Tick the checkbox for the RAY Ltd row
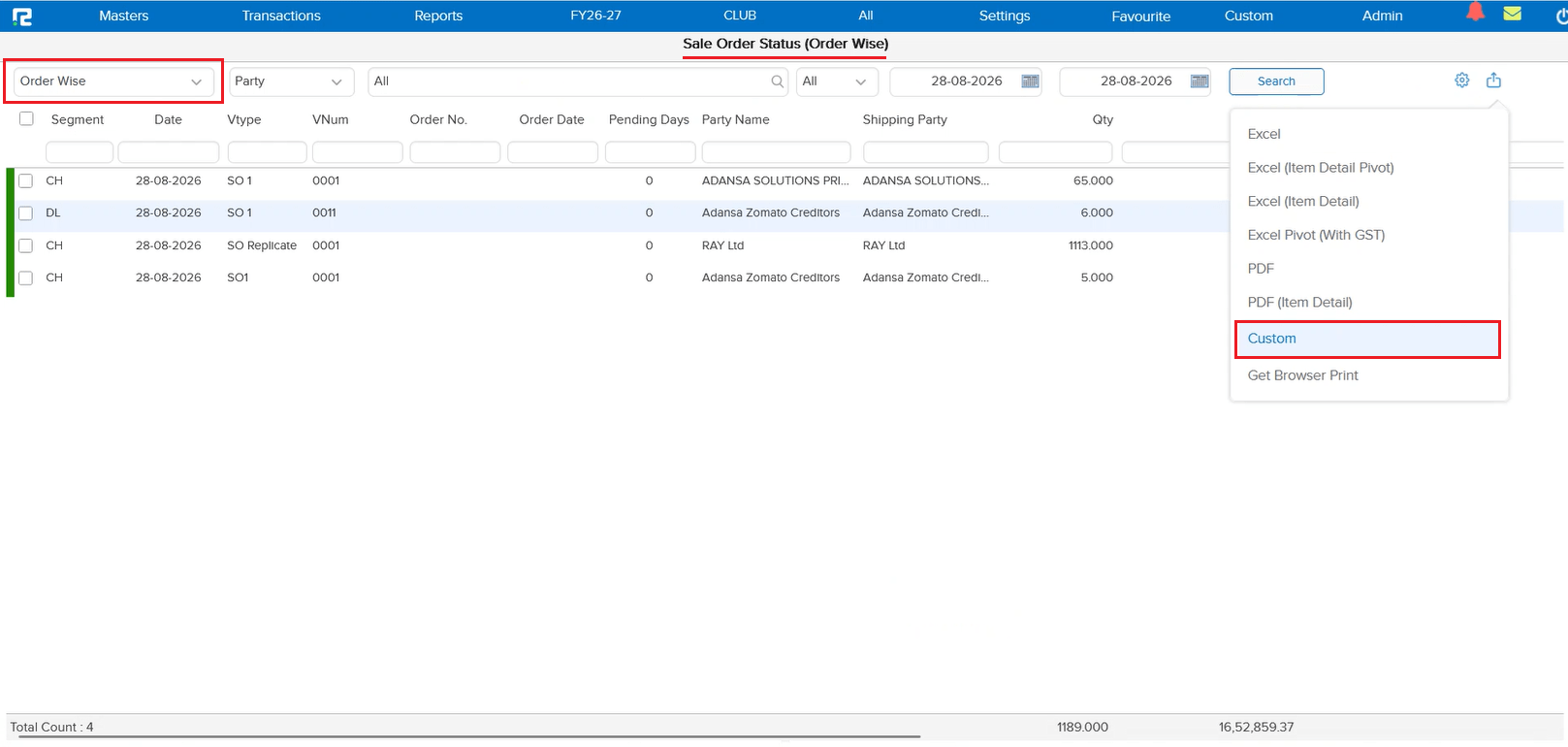The height and width of the screenshot is (747, 1568). pyautogui.click(x=26, y=245)
